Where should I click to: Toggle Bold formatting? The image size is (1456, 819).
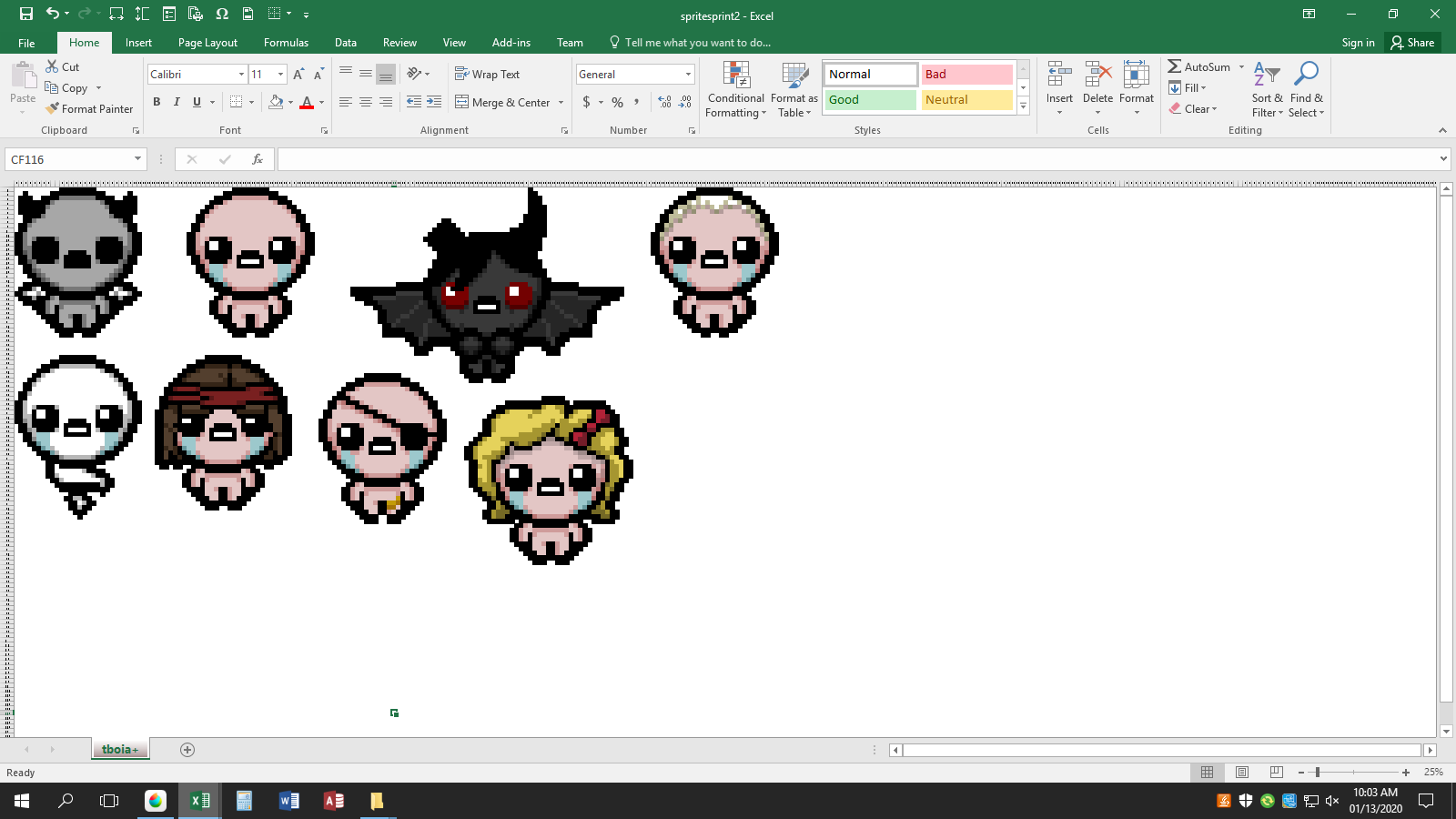click(x=157, y=102)
